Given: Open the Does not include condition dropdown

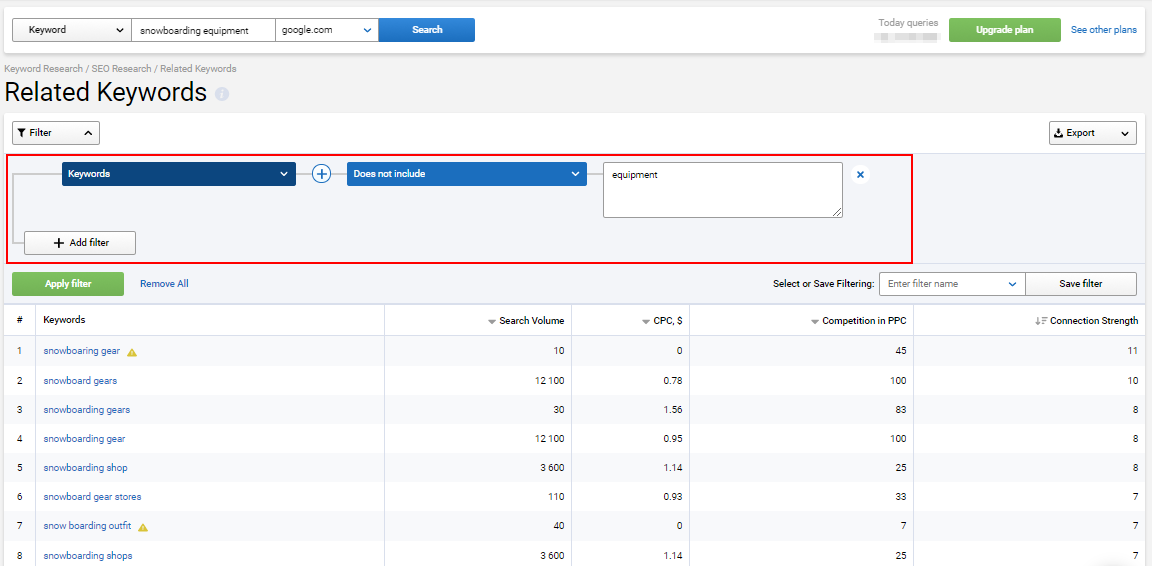Looking at the screenshot, I should (467, 174).
